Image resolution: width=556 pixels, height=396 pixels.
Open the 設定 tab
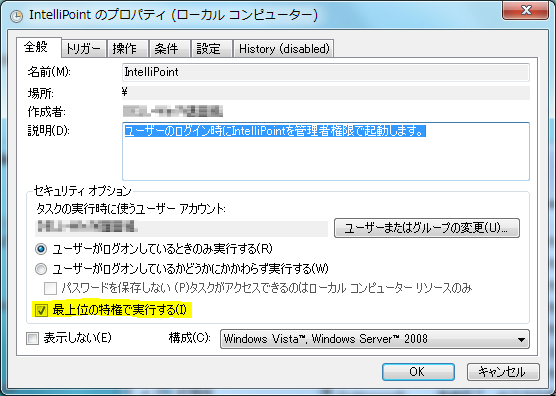[x=212, y=49]
